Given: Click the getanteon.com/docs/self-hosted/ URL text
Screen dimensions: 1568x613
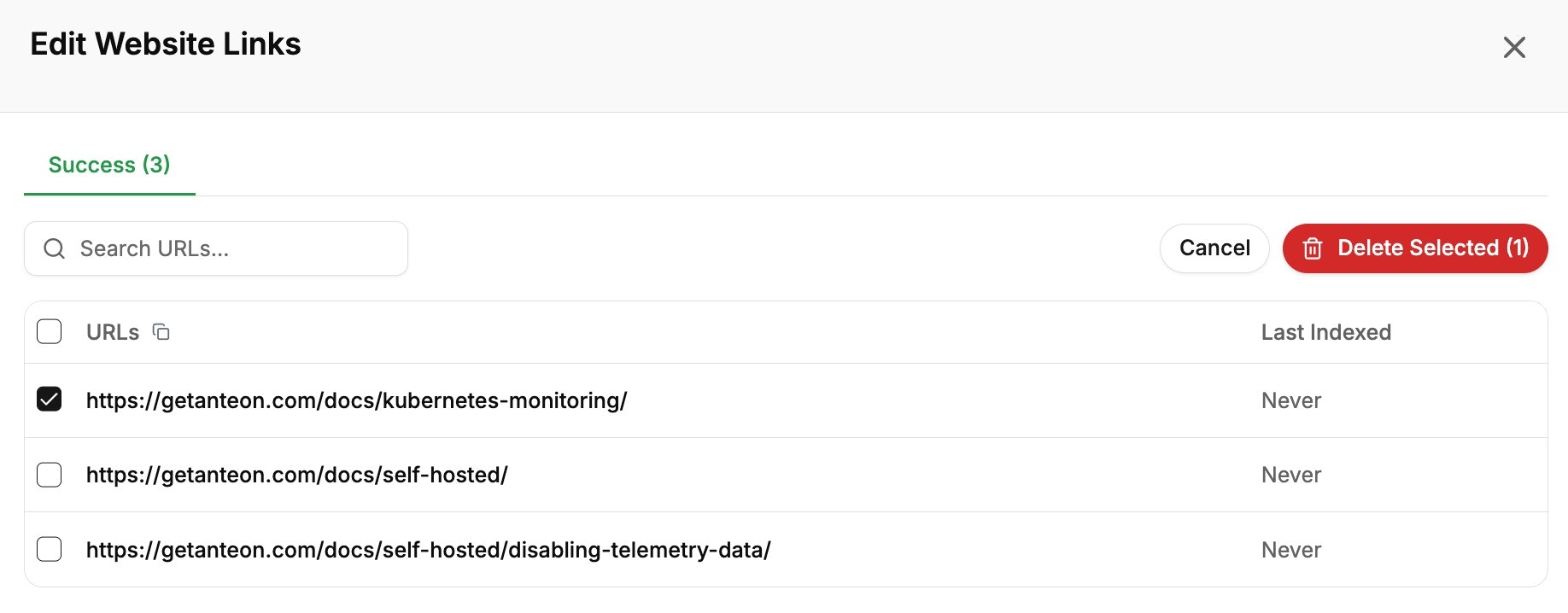Looking at the screenshot, I should click(x=297, y=475).
